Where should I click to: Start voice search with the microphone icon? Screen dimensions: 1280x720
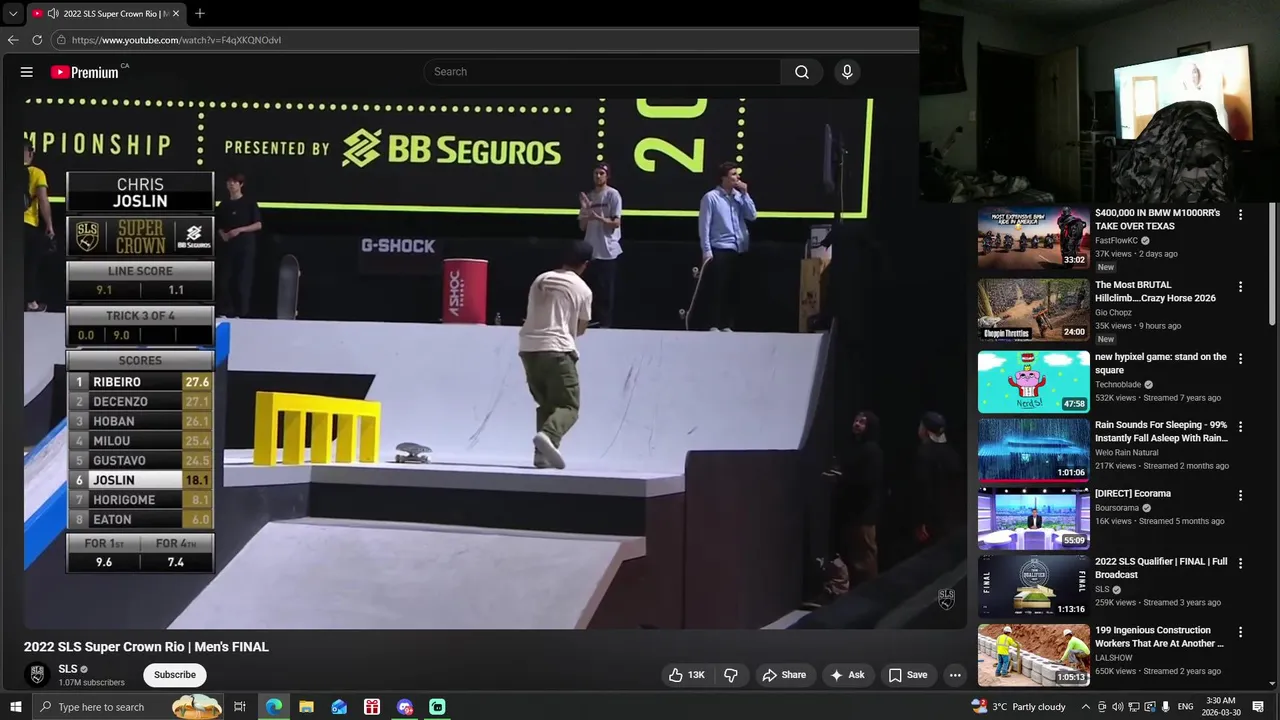[x=847, y=72]
